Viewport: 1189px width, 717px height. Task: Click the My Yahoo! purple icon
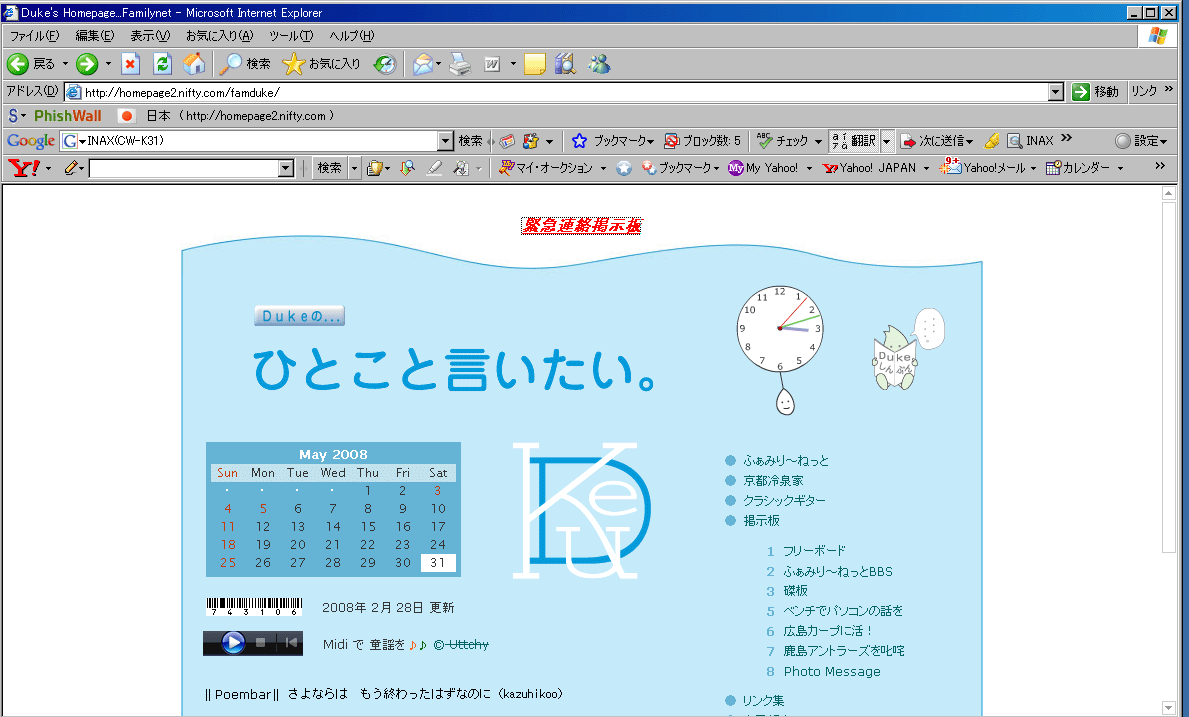(736, 168)
